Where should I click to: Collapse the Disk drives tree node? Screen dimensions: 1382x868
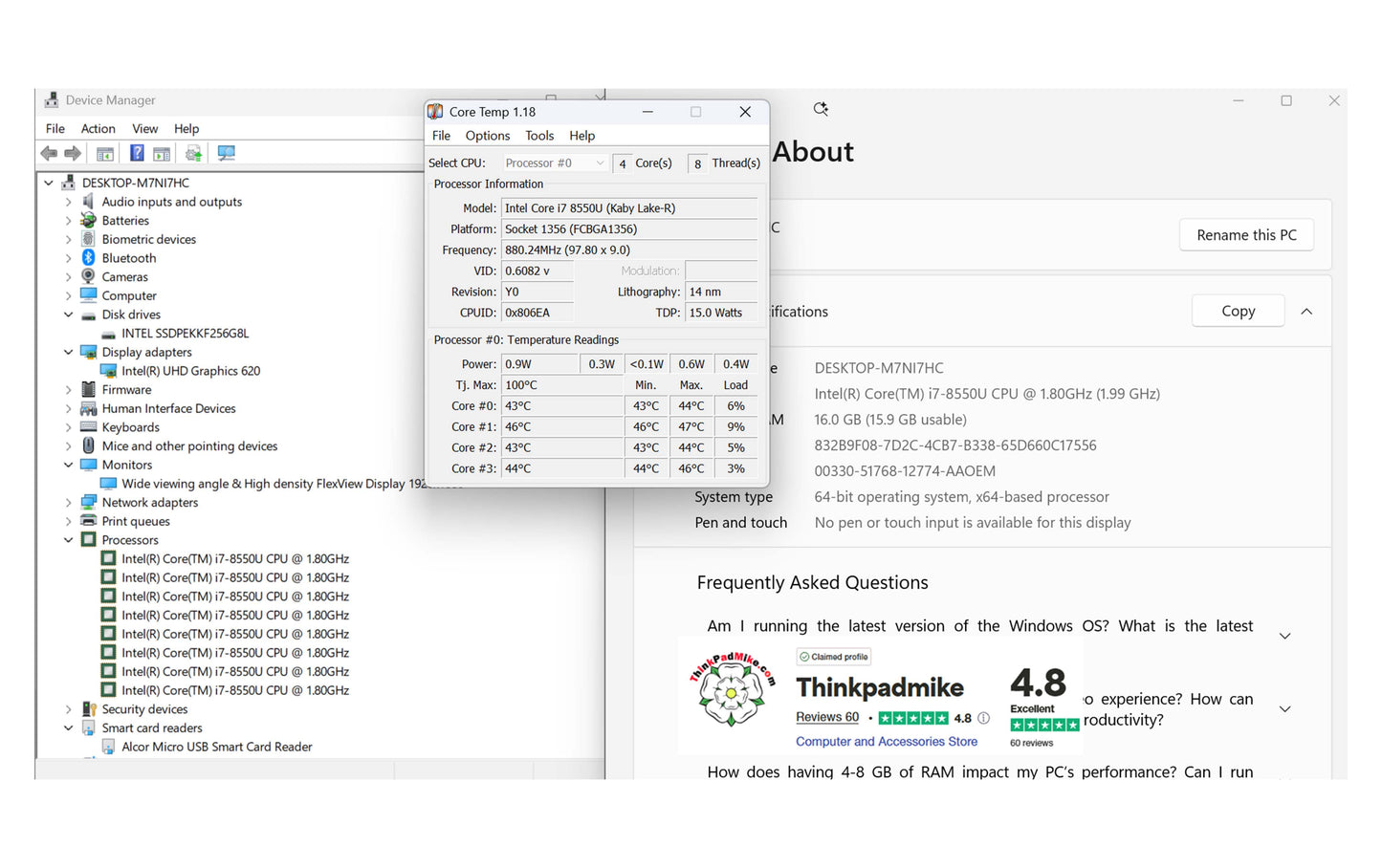[68, 315]
